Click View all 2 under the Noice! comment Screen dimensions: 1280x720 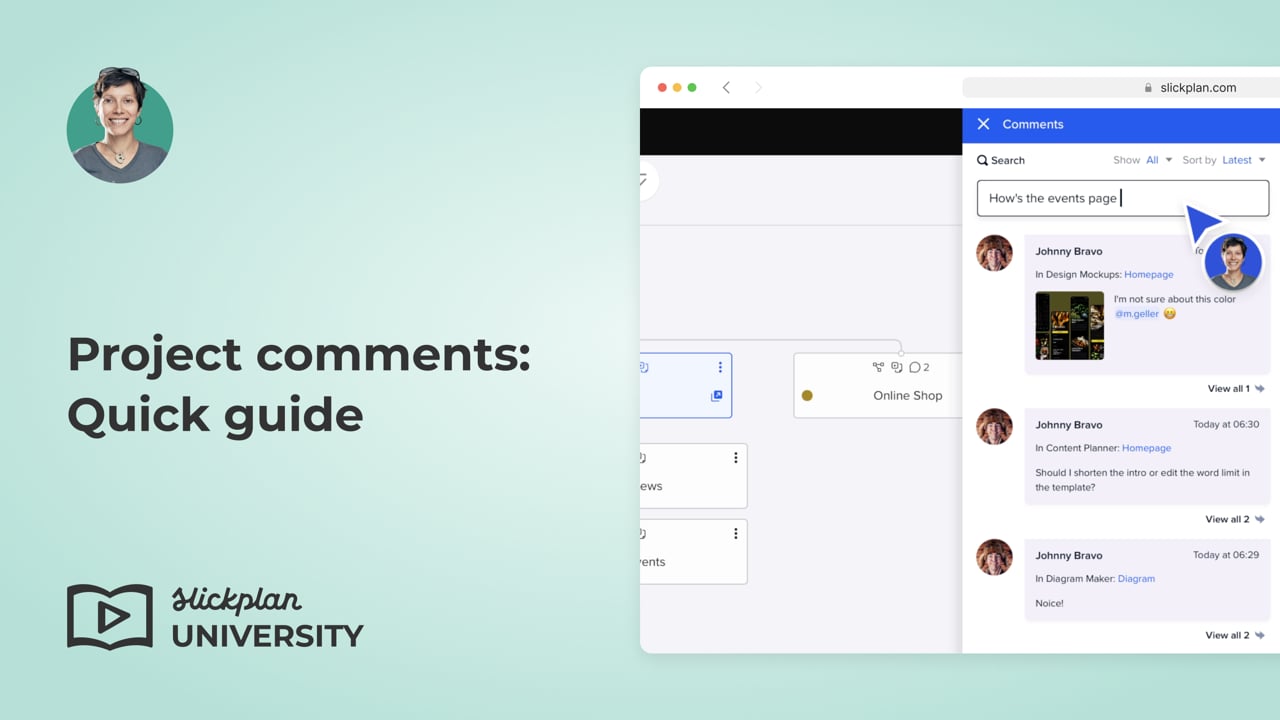(1234, 635)
